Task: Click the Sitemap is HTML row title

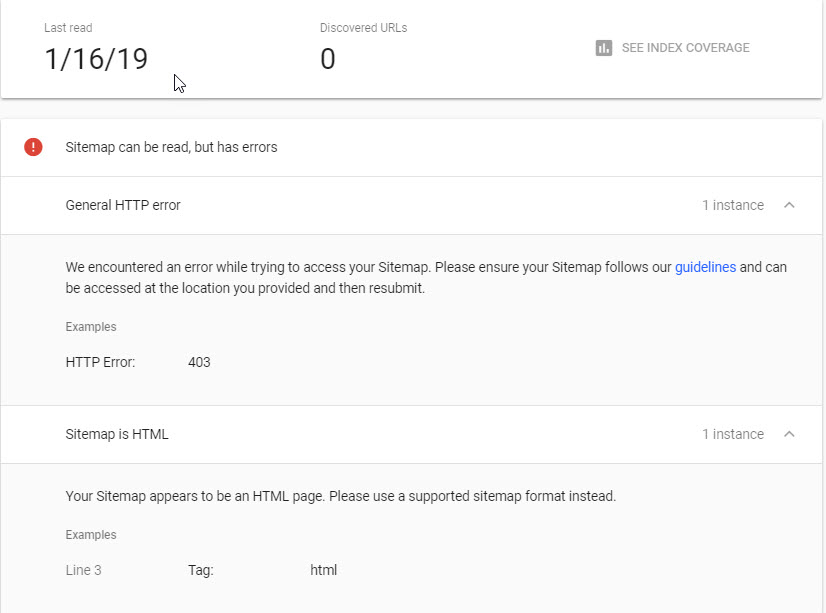Action: click(117, 434)
